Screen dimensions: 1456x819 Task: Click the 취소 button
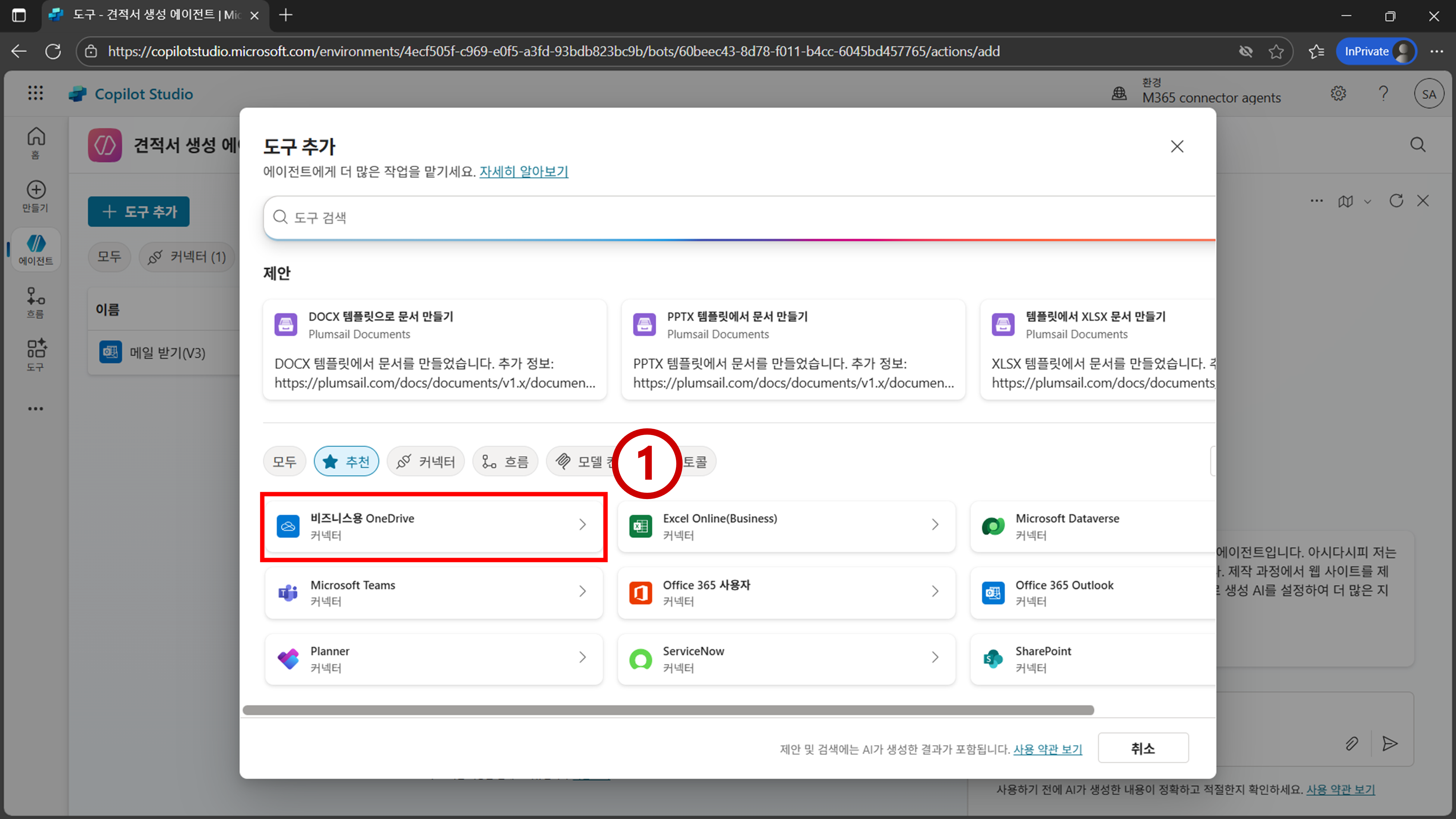(x=1142, y=748)
